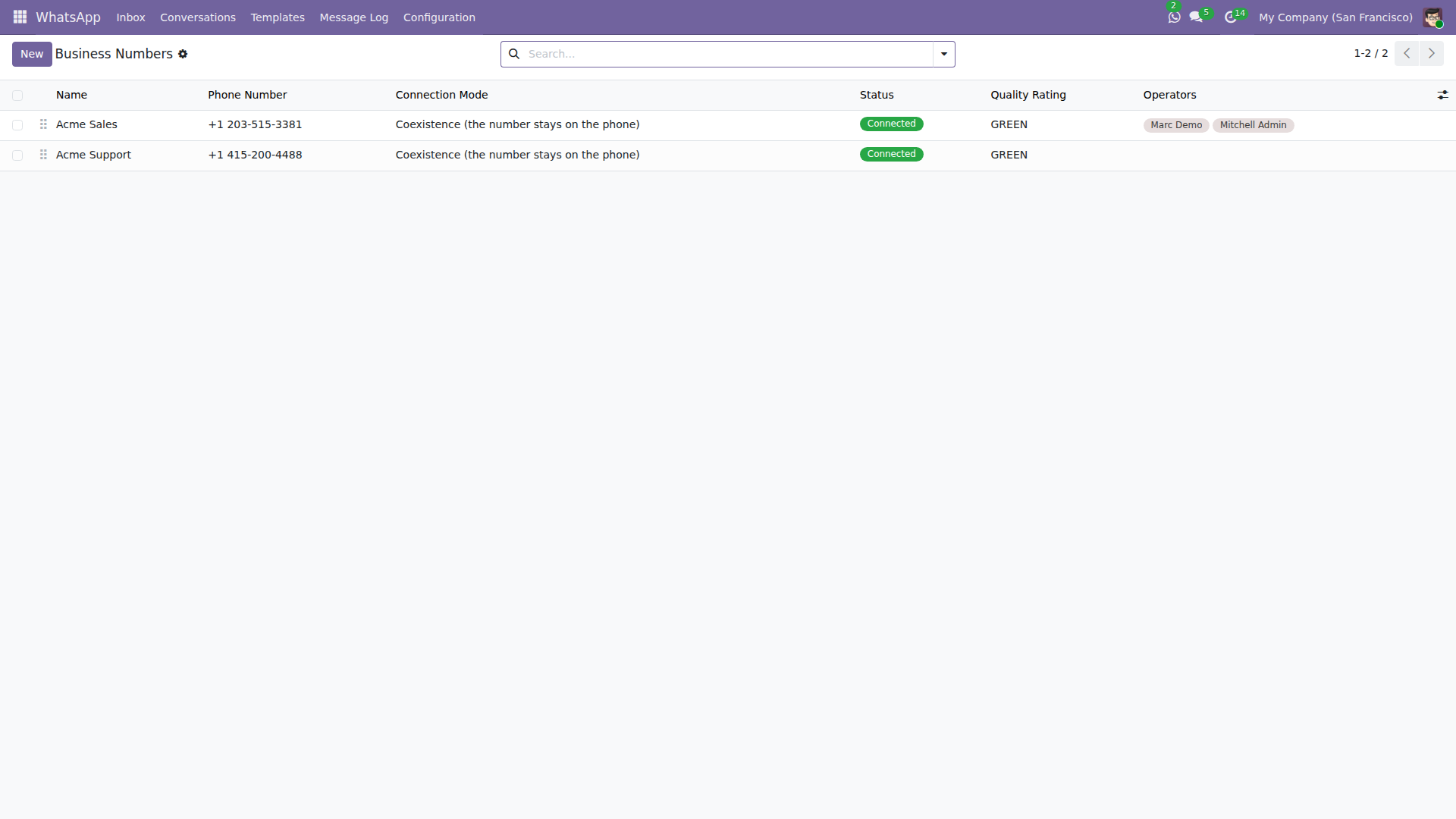Viewport: 1456px width, 819px height.
Task: Click the Mitchell Admin operator tag
Action: [x=1253, y=125]
